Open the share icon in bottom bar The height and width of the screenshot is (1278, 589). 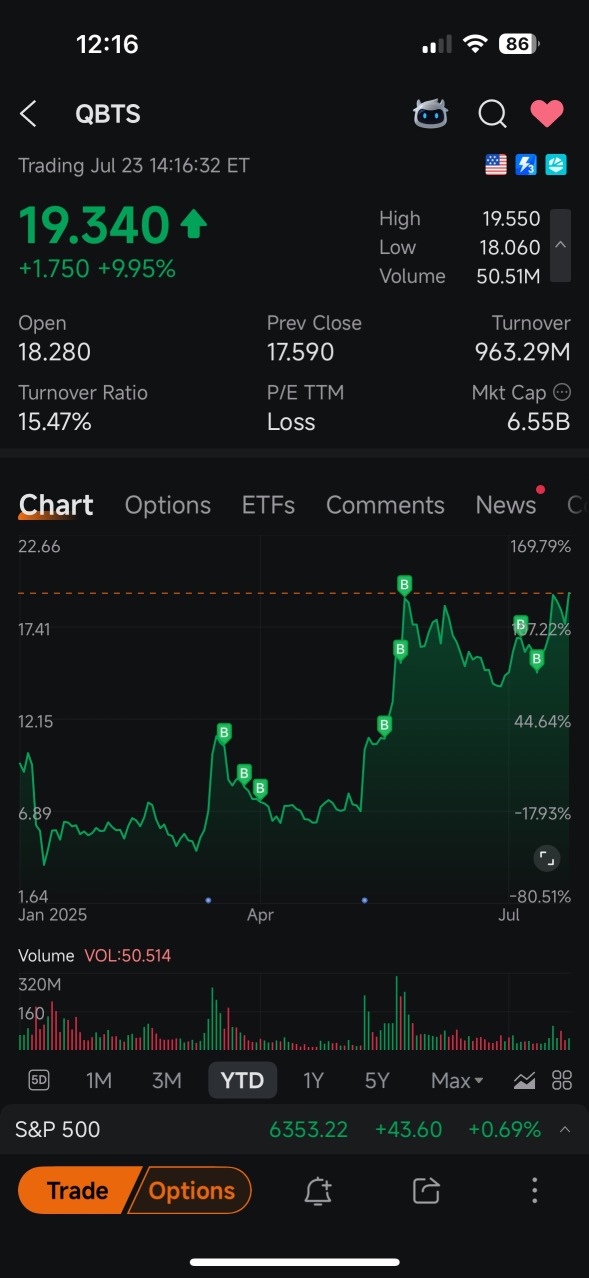pos(426,1190)
